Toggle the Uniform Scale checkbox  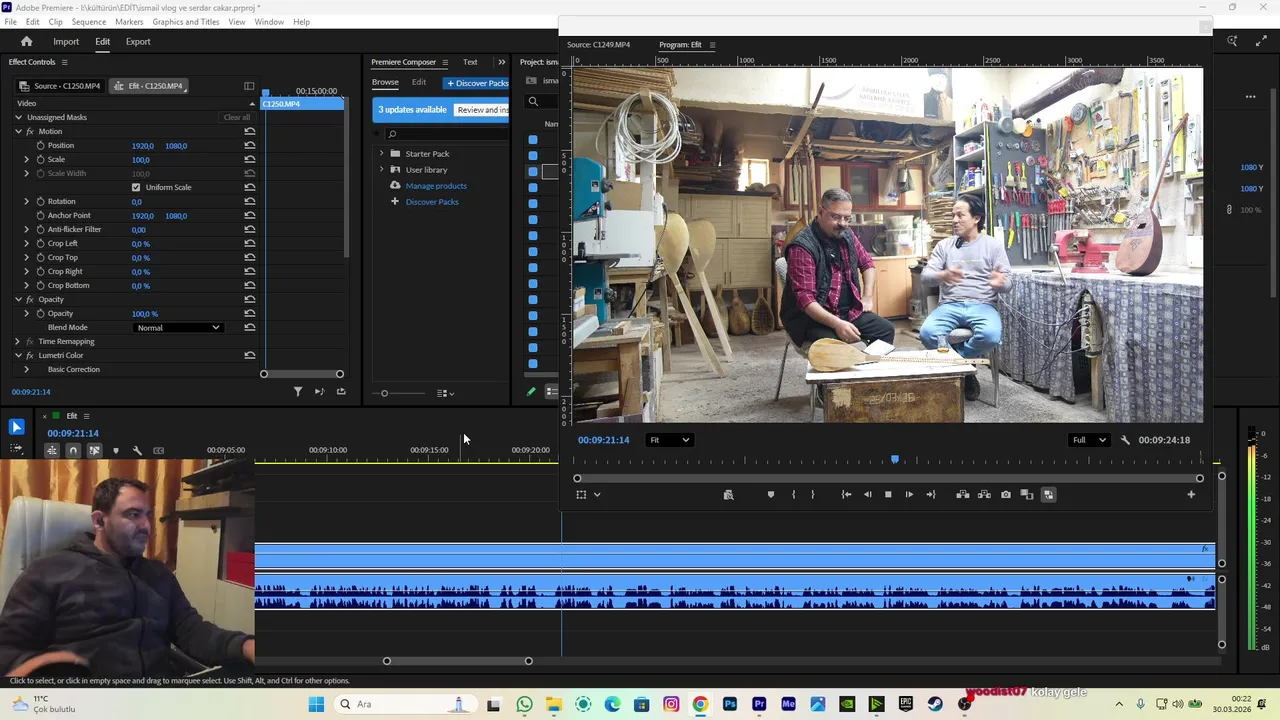click(x=136, y=187)
